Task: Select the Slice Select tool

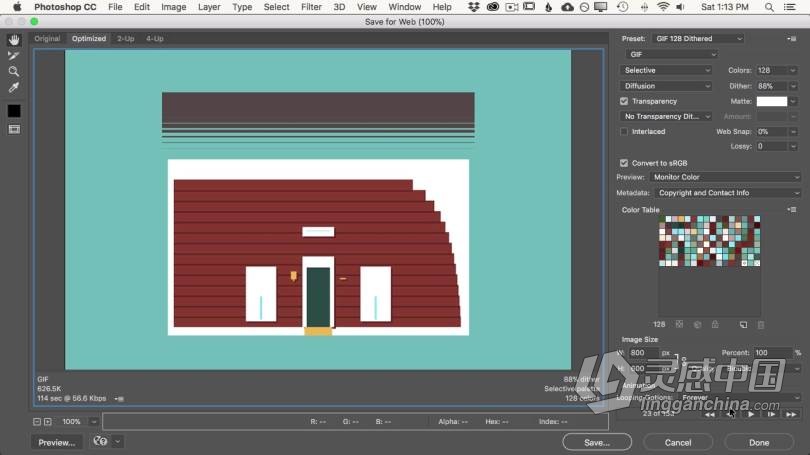Action: [14, 56]
